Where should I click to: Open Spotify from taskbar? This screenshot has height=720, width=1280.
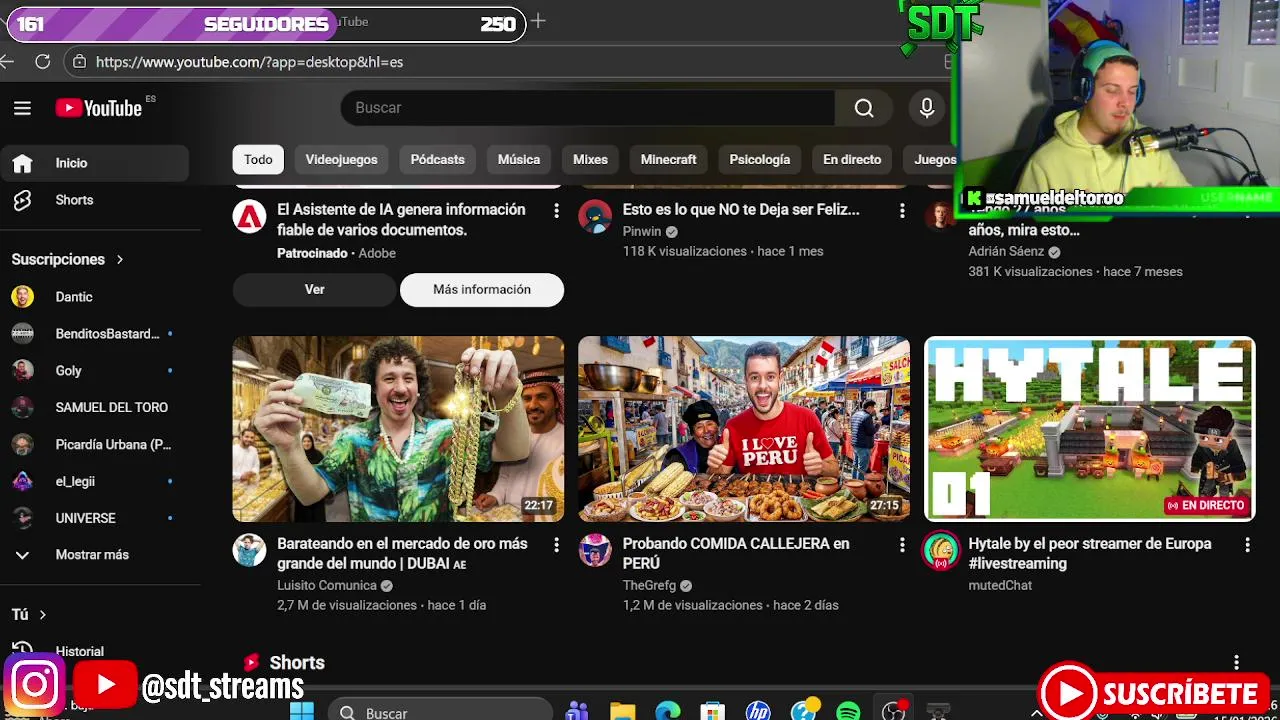click(848, 711)
